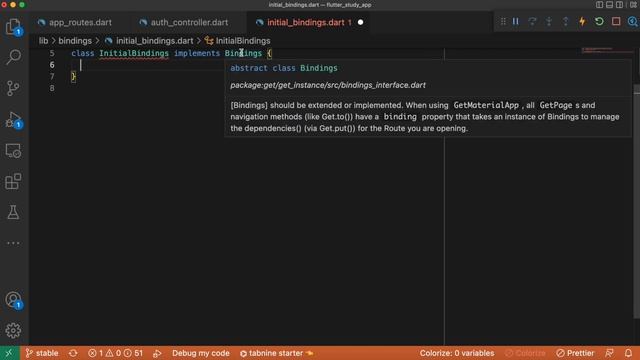Image resolution: width=640 pixels, height=360 pixels.
Task: Click Debug my code button
Action: (201, 353)
